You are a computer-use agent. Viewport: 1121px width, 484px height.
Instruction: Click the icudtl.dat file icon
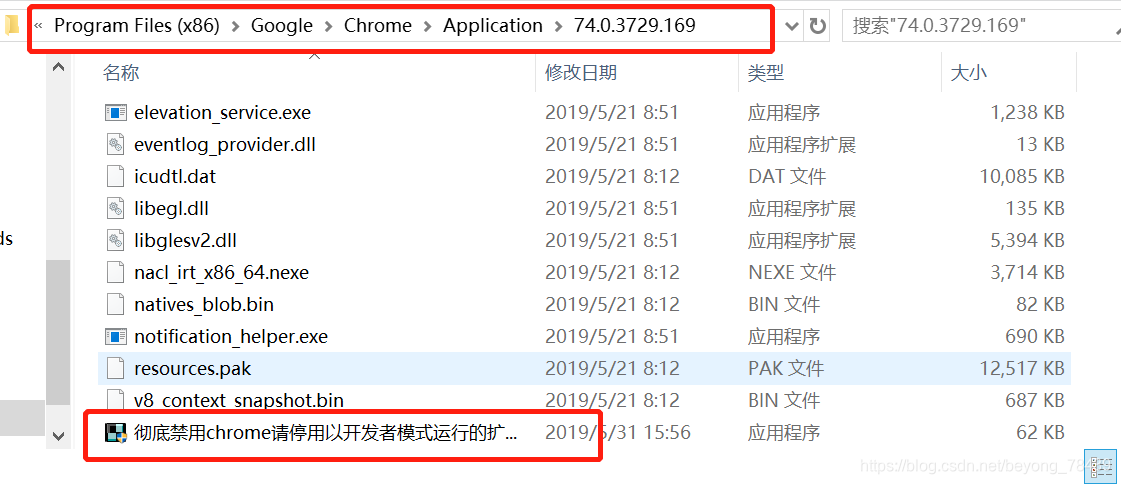pos(115,176)
